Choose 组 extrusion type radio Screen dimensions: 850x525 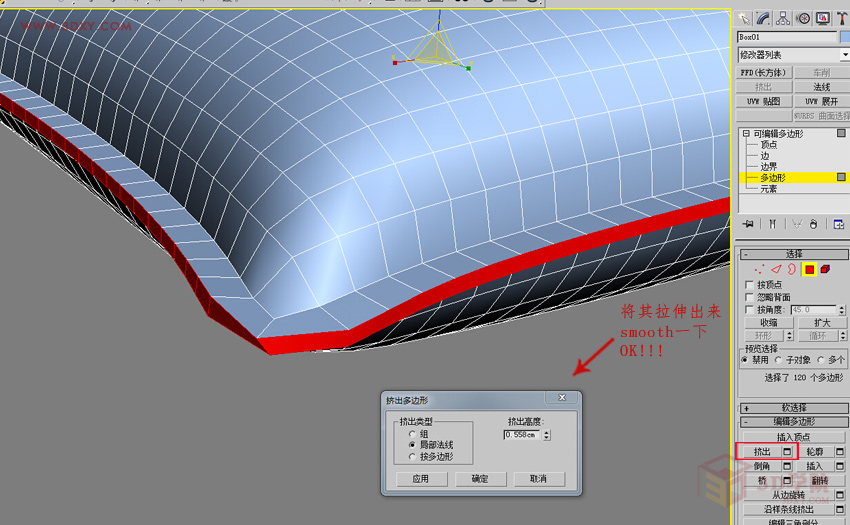(412, 434)
